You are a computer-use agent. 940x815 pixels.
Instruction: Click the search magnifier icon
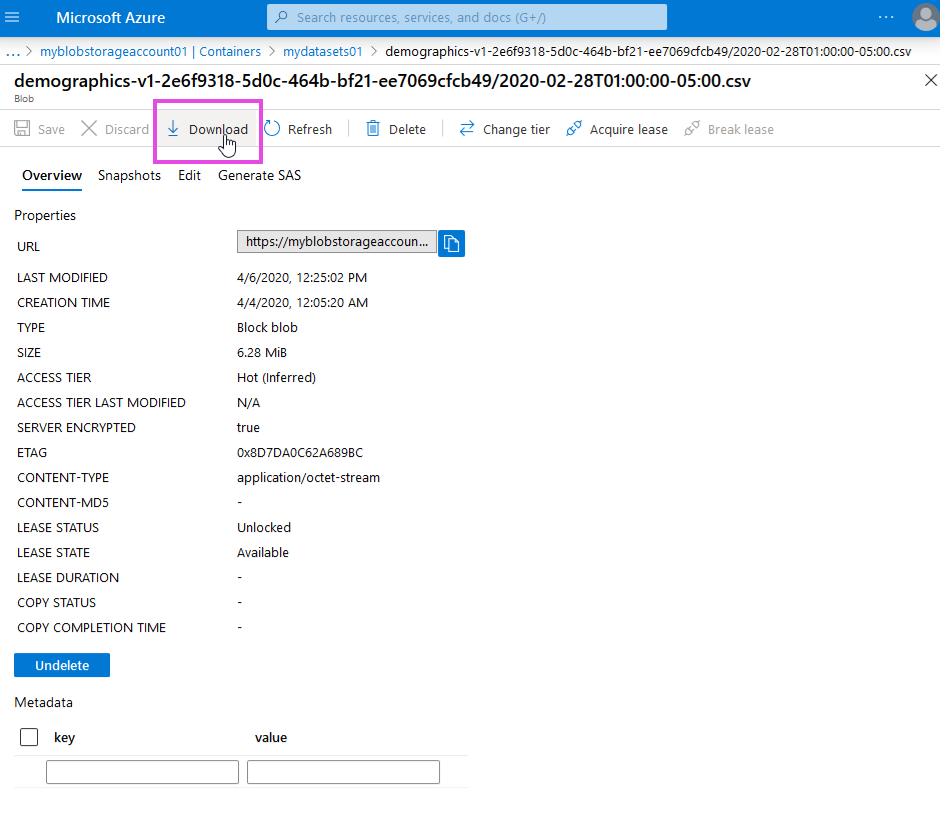pos(281,17)
